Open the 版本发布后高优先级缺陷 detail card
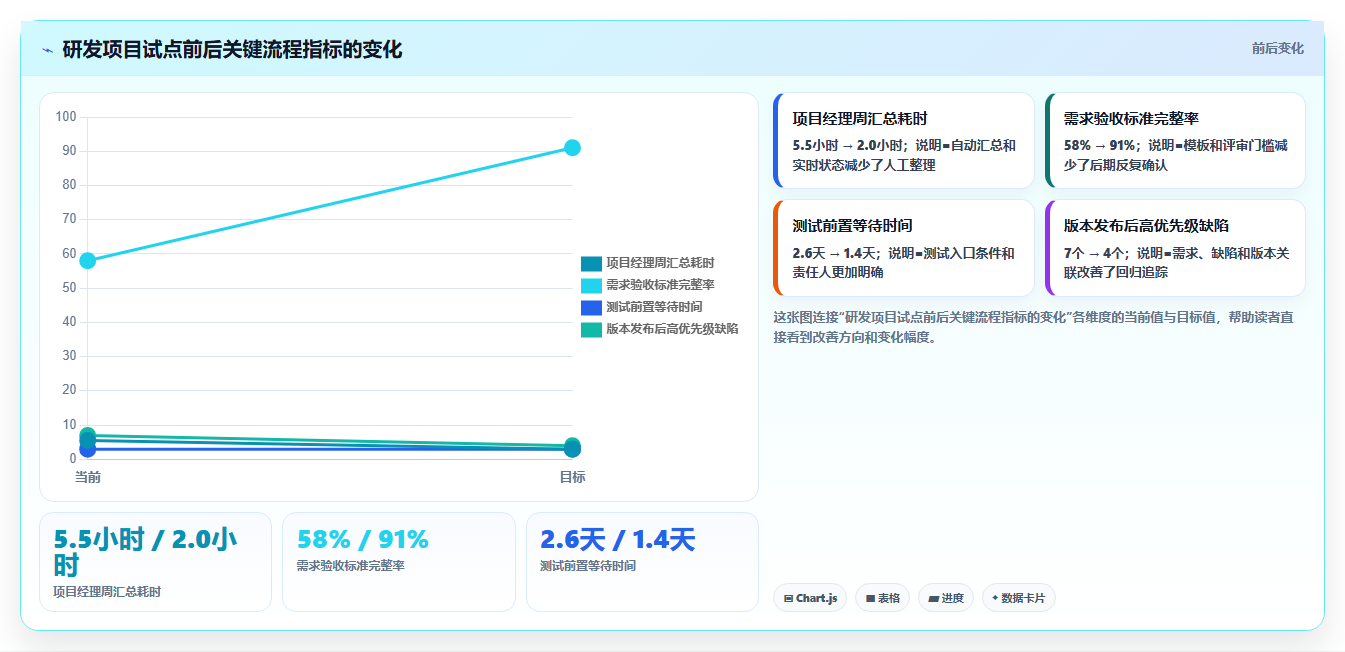 point(1175,248)
